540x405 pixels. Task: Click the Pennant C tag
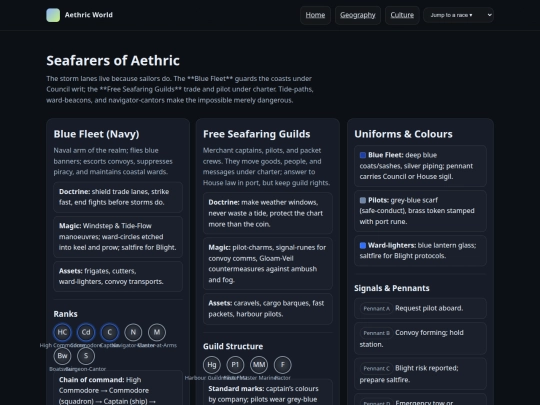(376, 368)
